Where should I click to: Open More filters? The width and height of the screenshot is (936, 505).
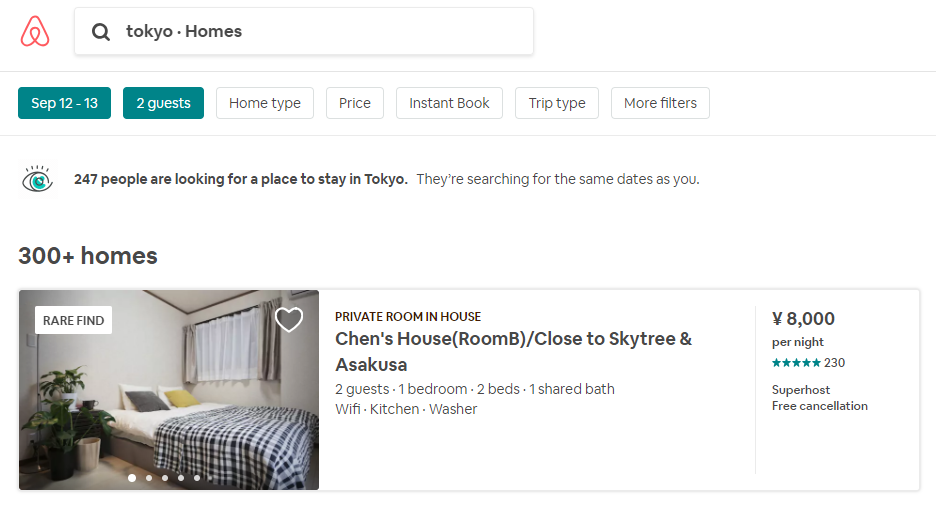click(x=660, y=103)
